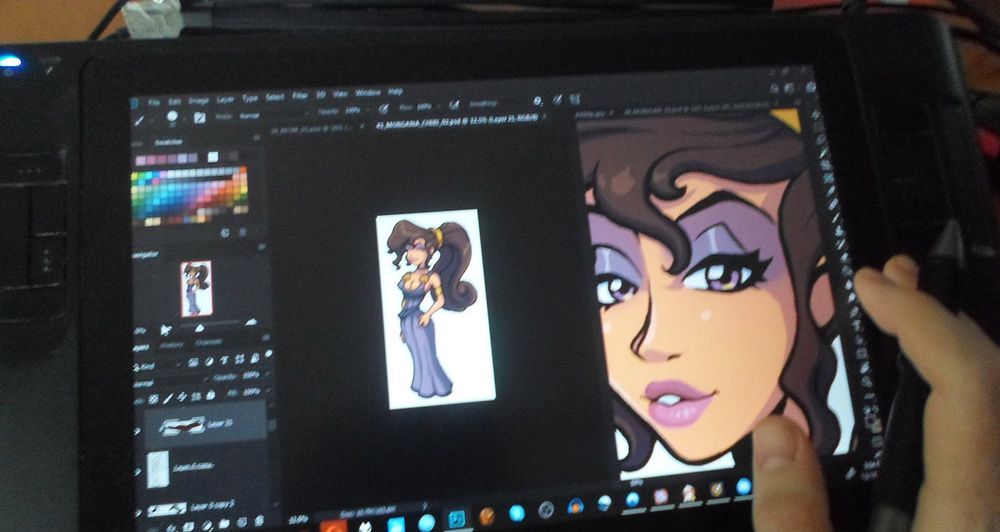Select the Swatches panel tab
Image resolution: width=1000 pixels, height=532 pixels.
click(168, 142)
